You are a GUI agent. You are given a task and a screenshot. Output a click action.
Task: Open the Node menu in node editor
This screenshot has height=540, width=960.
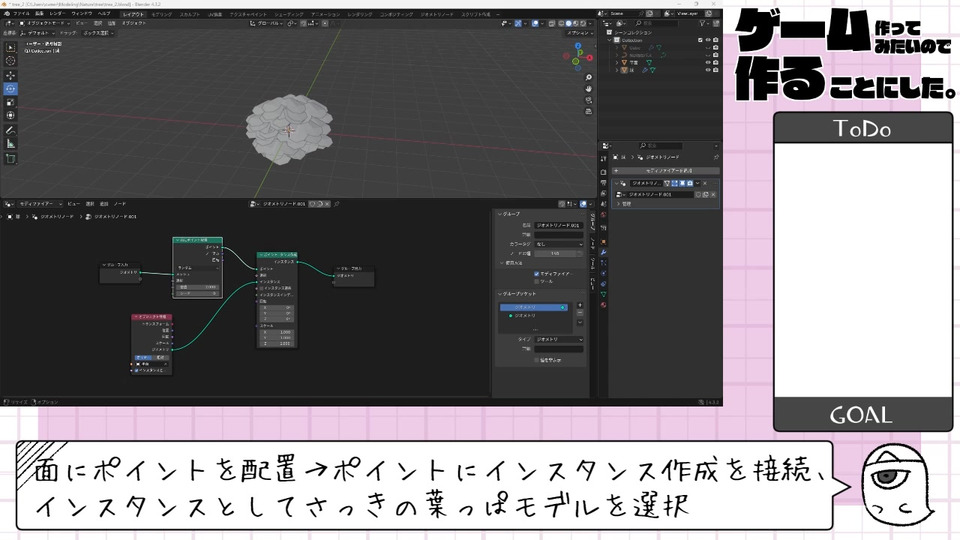[119, 204]
